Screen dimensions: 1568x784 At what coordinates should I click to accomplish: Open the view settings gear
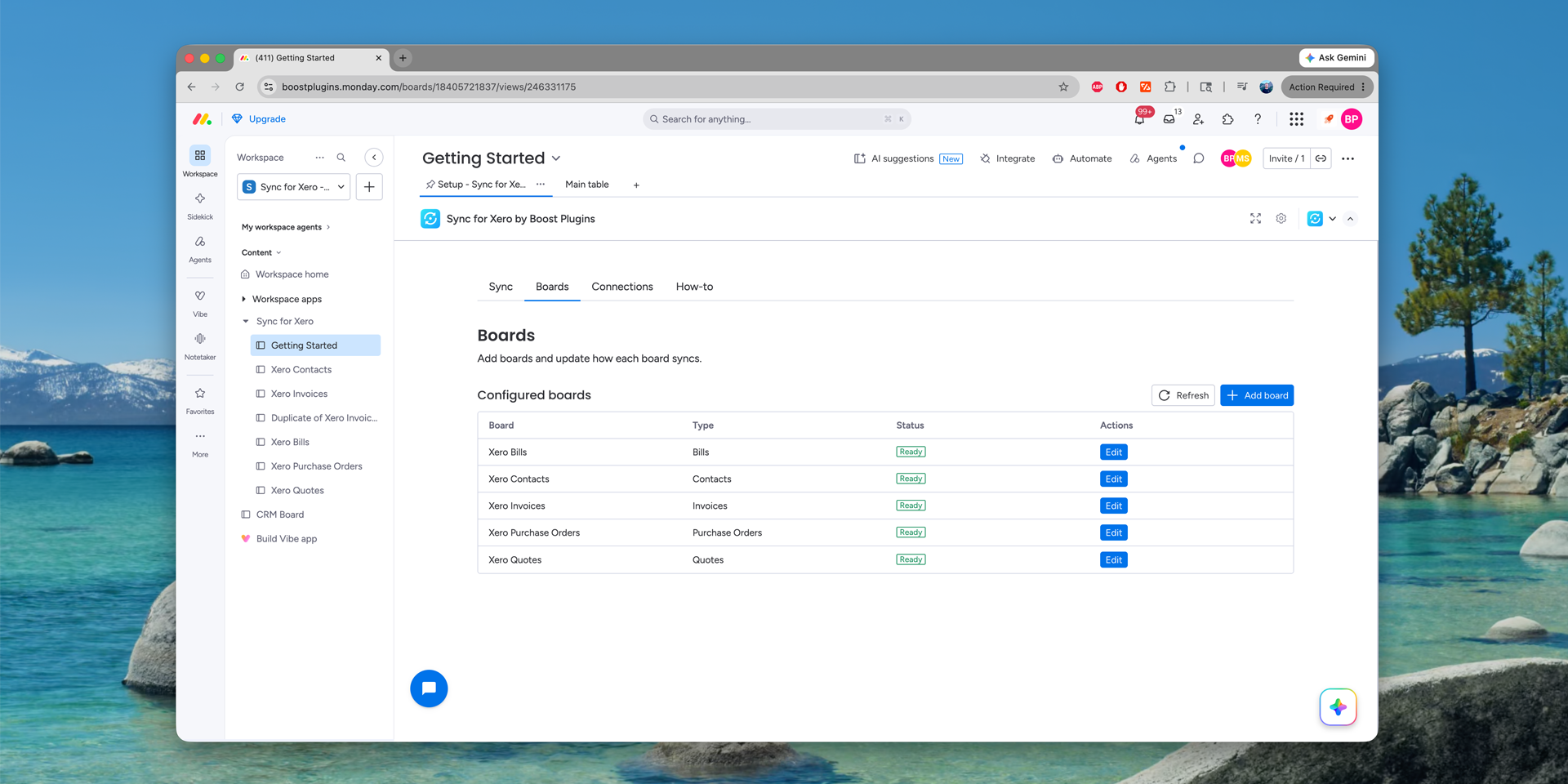click(1281, 219)
